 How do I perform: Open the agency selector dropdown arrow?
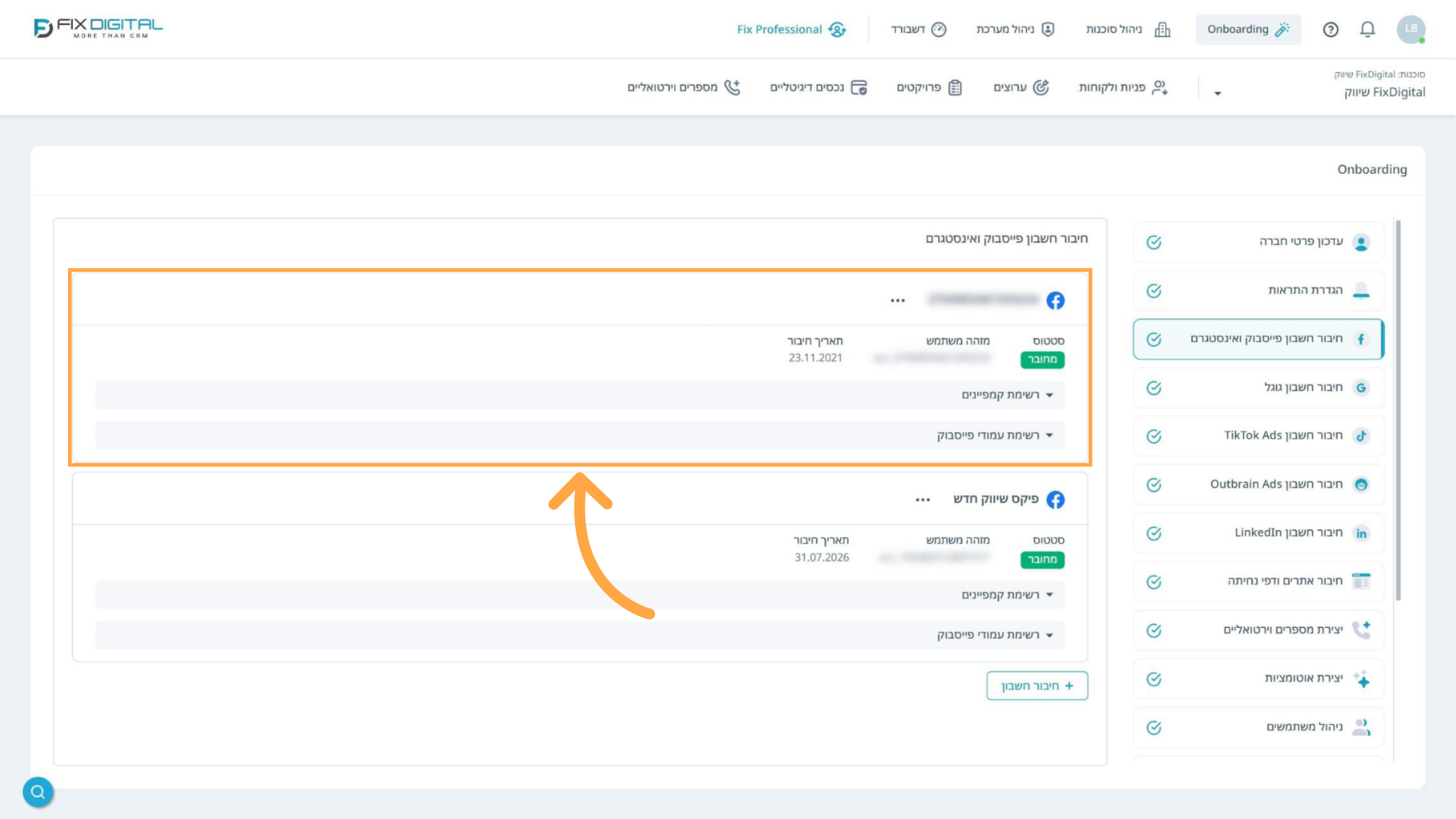[x=1217, y=93]
